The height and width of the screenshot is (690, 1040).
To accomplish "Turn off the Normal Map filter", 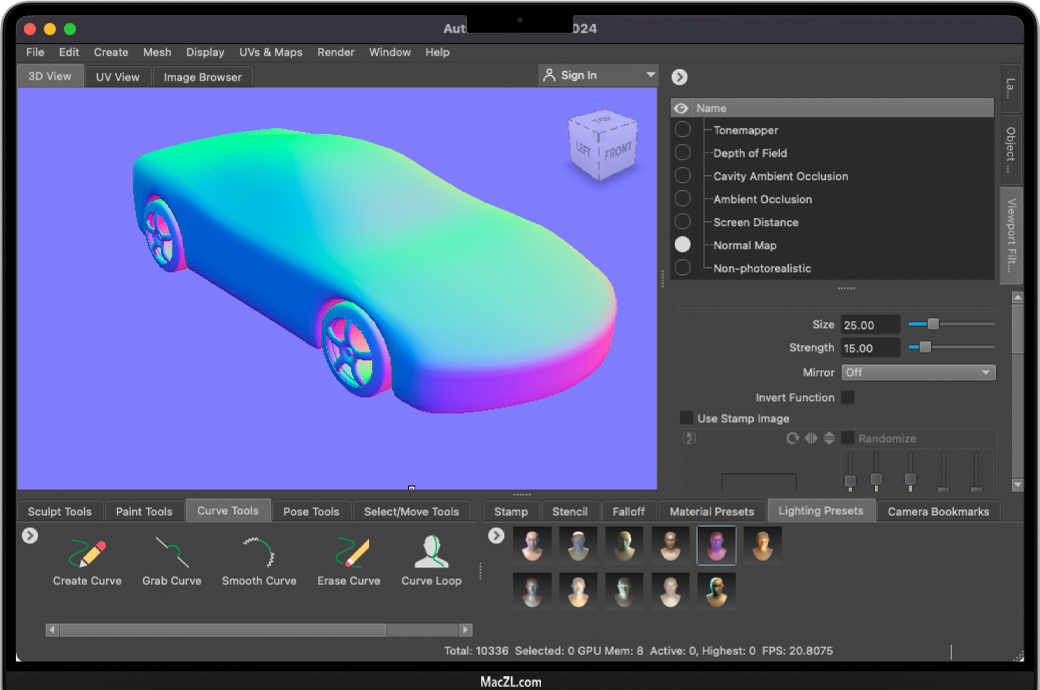I will [682, 245].
